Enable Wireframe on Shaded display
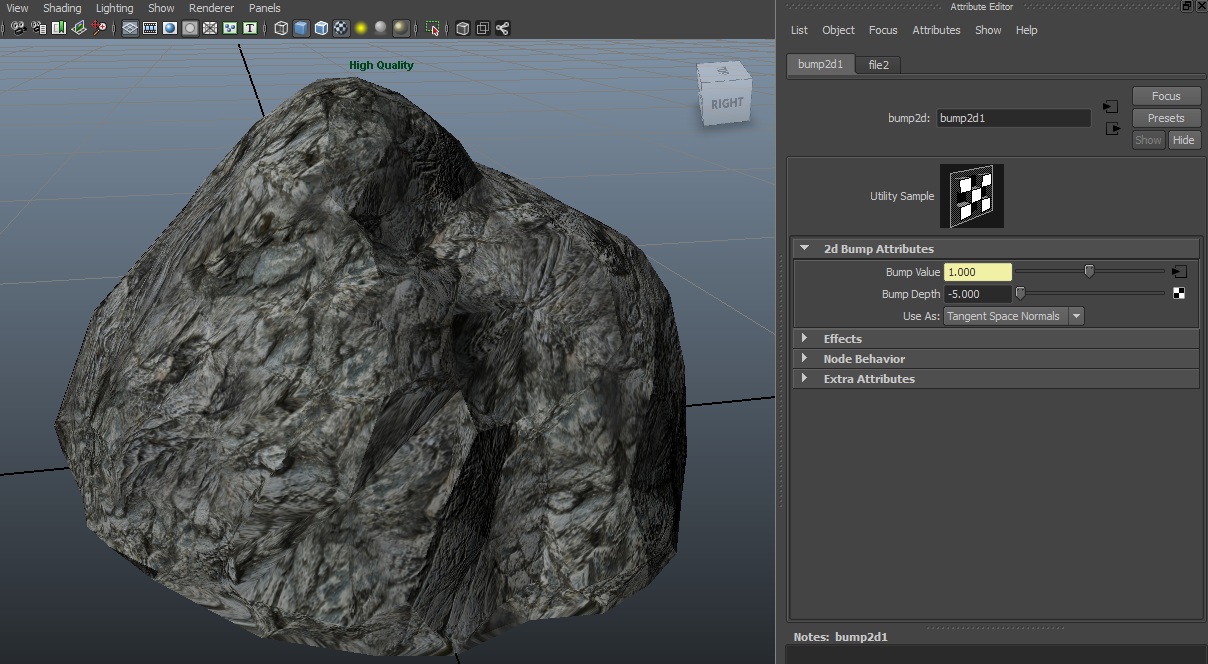 click(321, 28)
